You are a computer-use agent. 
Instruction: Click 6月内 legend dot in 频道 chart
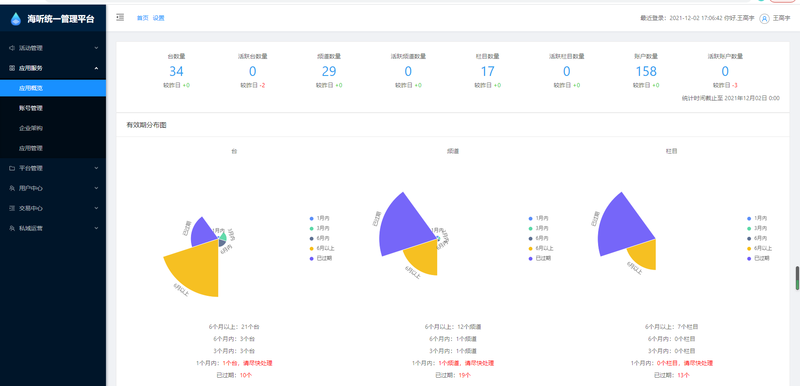pyautogui.click(x=530, y=238)
